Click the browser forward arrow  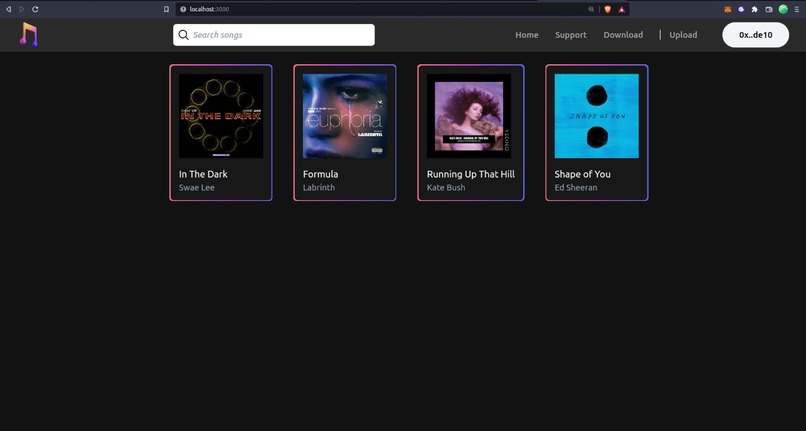(x=22, y=9)
